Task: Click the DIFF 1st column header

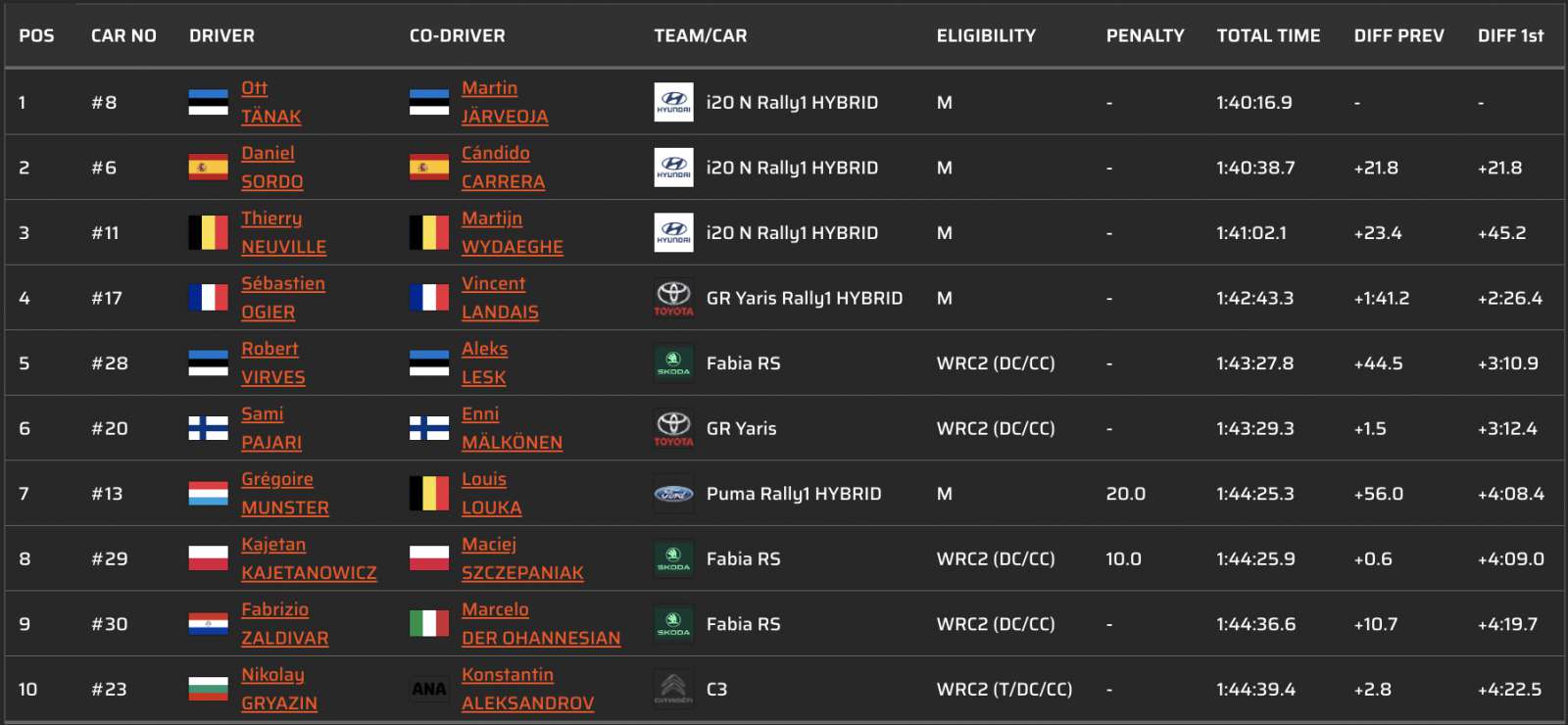Action: coord(1510,36)
